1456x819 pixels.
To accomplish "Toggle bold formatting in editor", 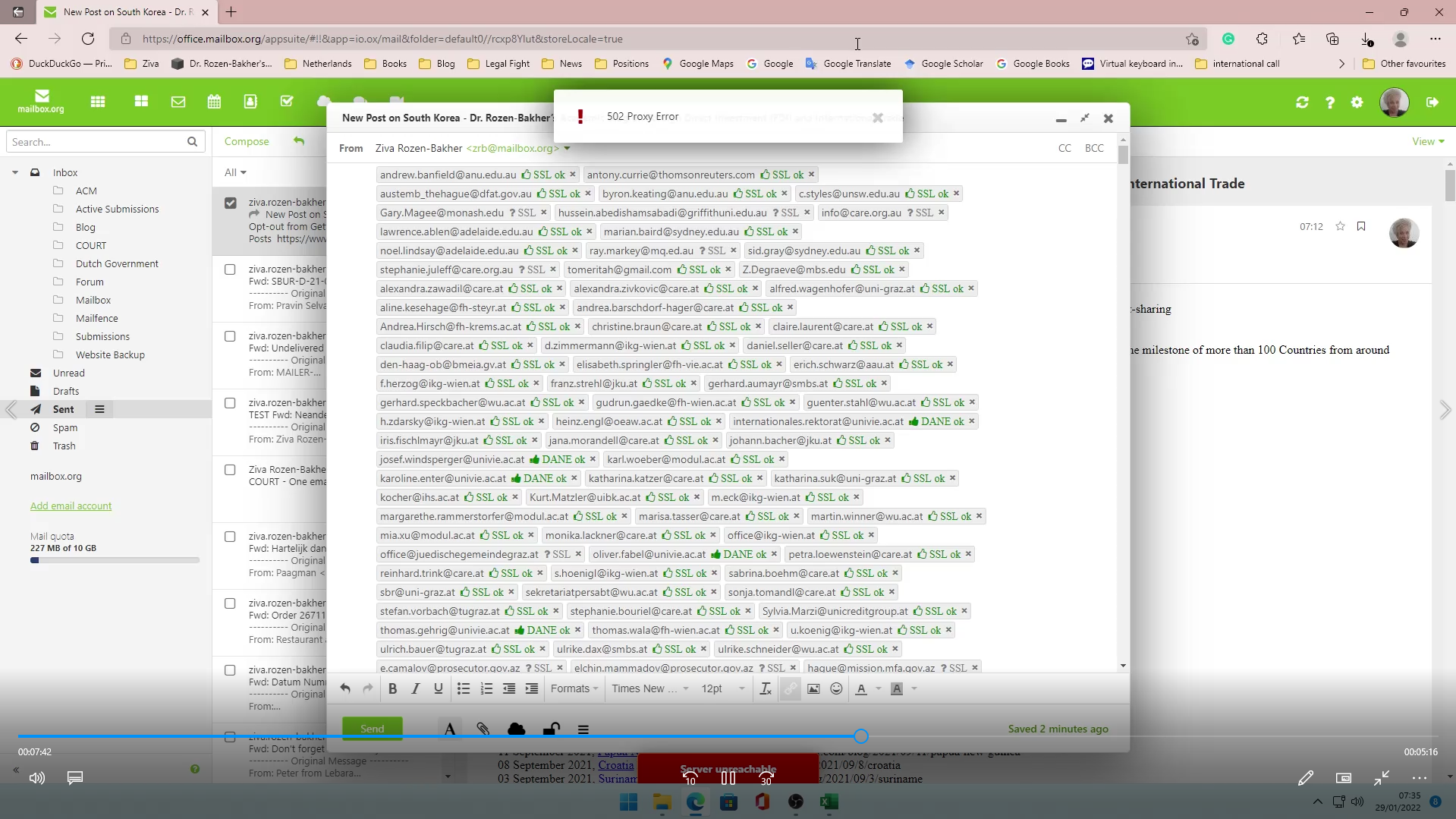I will (392, 688).
